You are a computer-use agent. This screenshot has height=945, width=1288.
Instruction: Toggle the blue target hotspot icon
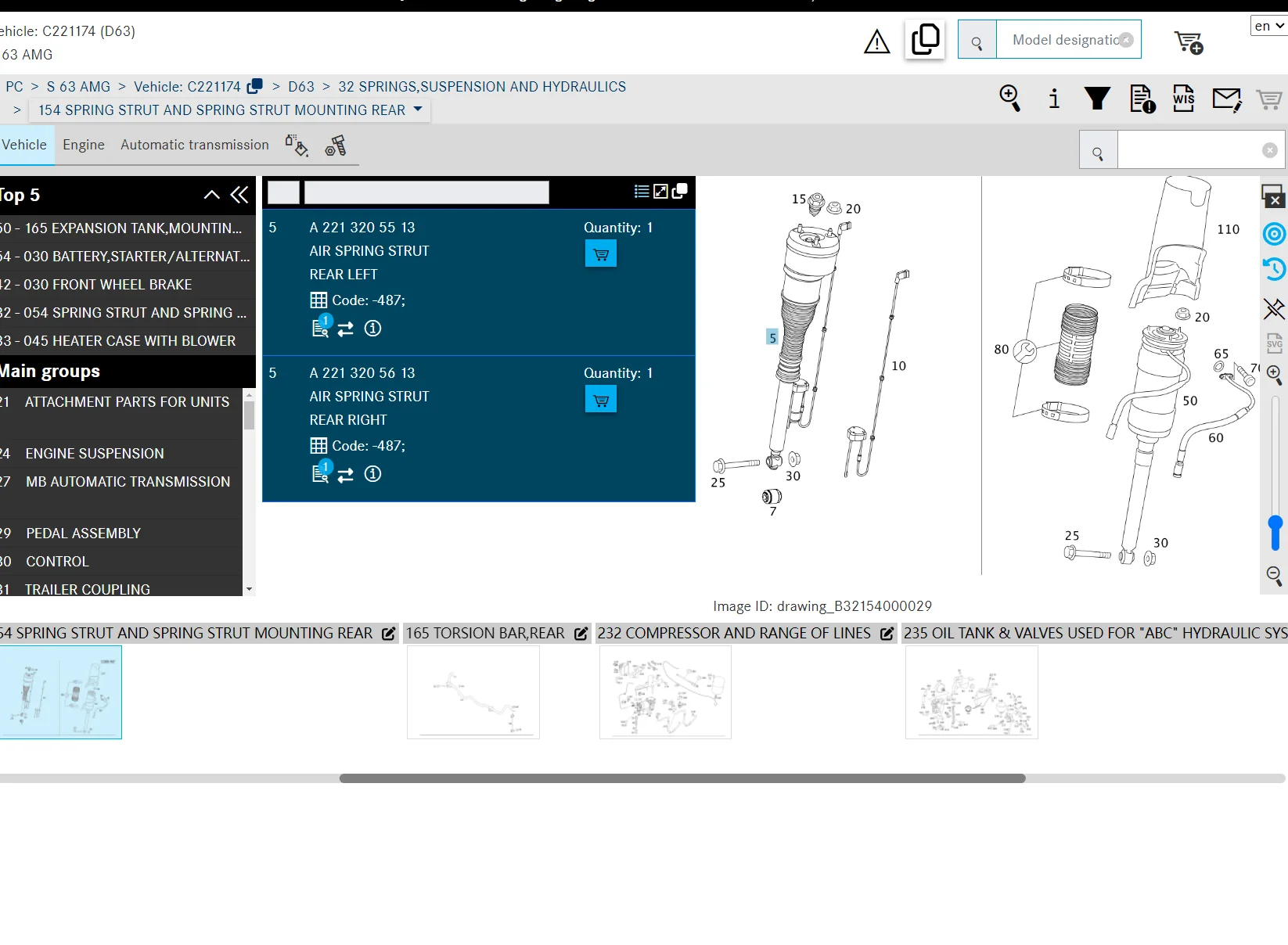(1274, 233)
